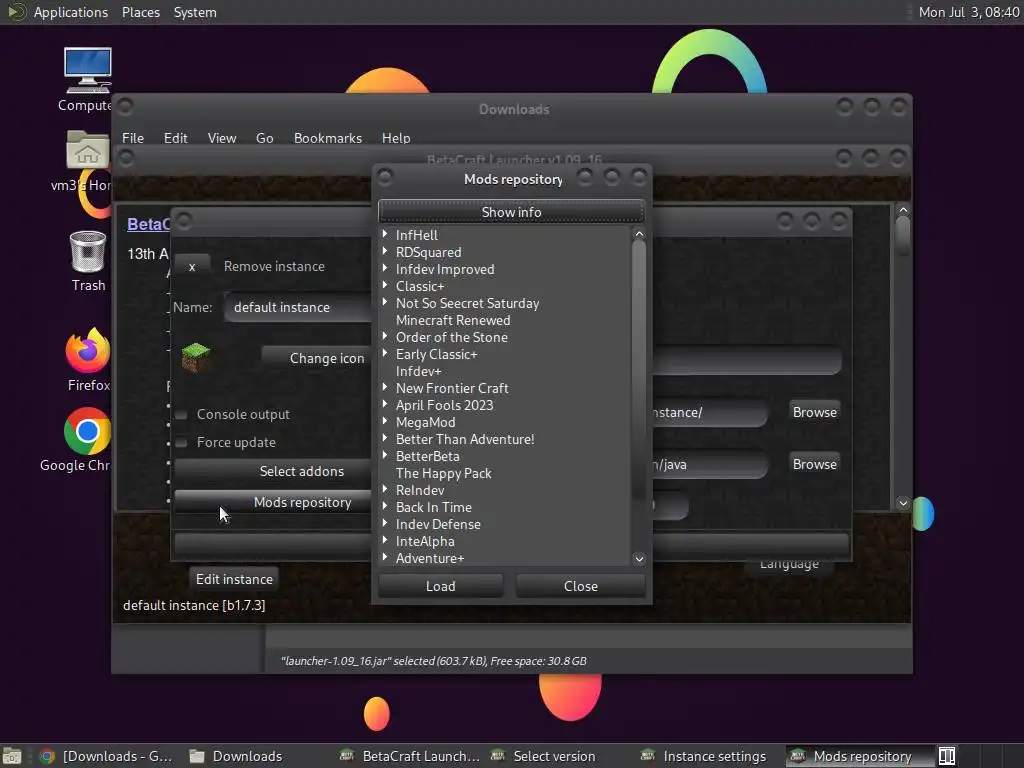Click the grass block instance icon
This screenshot has width=1024, height=768.
tap(195, 357)
